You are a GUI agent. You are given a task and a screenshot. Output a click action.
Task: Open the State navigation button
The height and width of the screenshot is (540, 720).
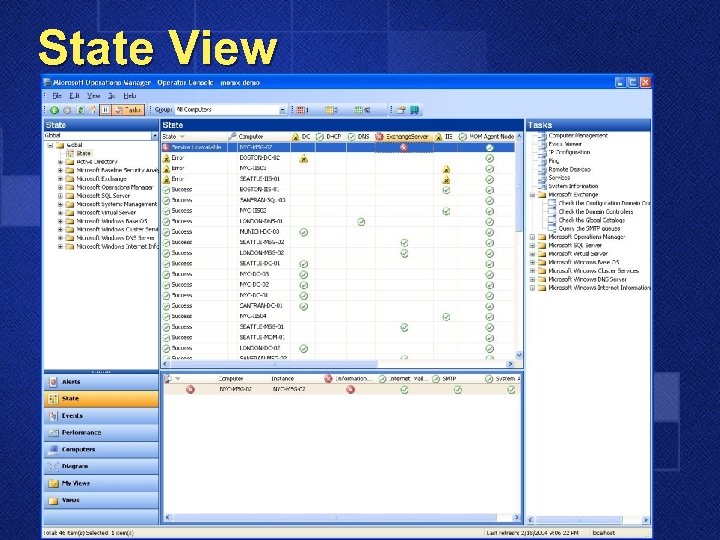pos(101,399)
